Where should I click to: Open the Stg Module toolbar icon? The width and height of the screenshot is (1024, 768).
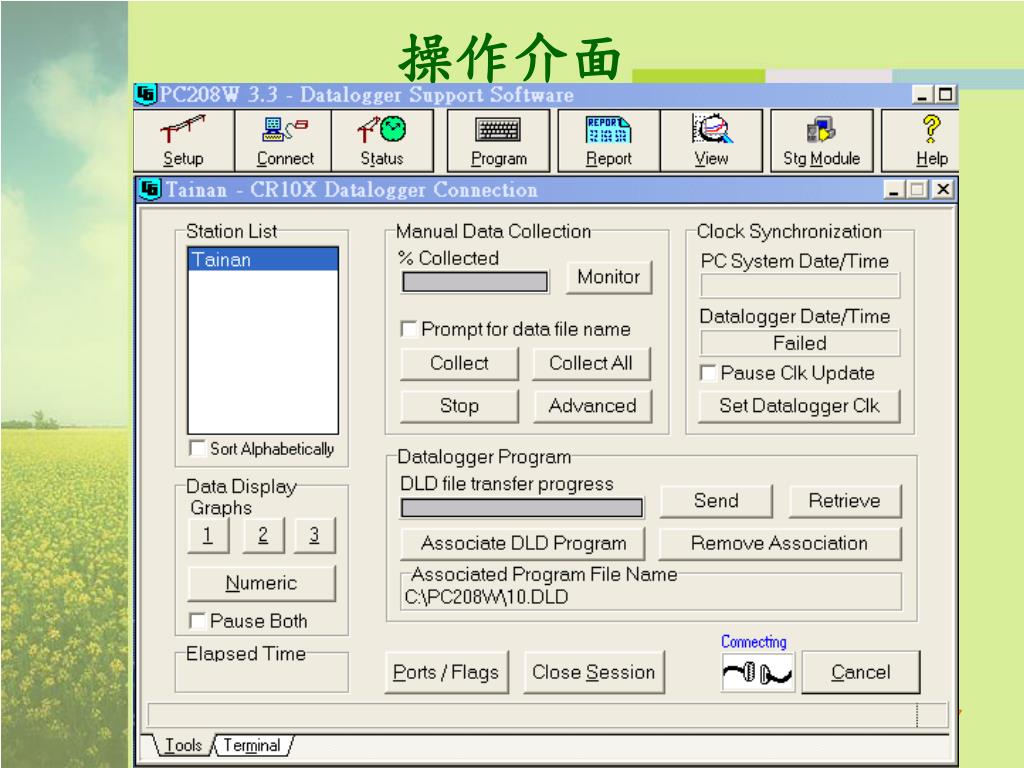pyautogui.click(x=822, y=140)
